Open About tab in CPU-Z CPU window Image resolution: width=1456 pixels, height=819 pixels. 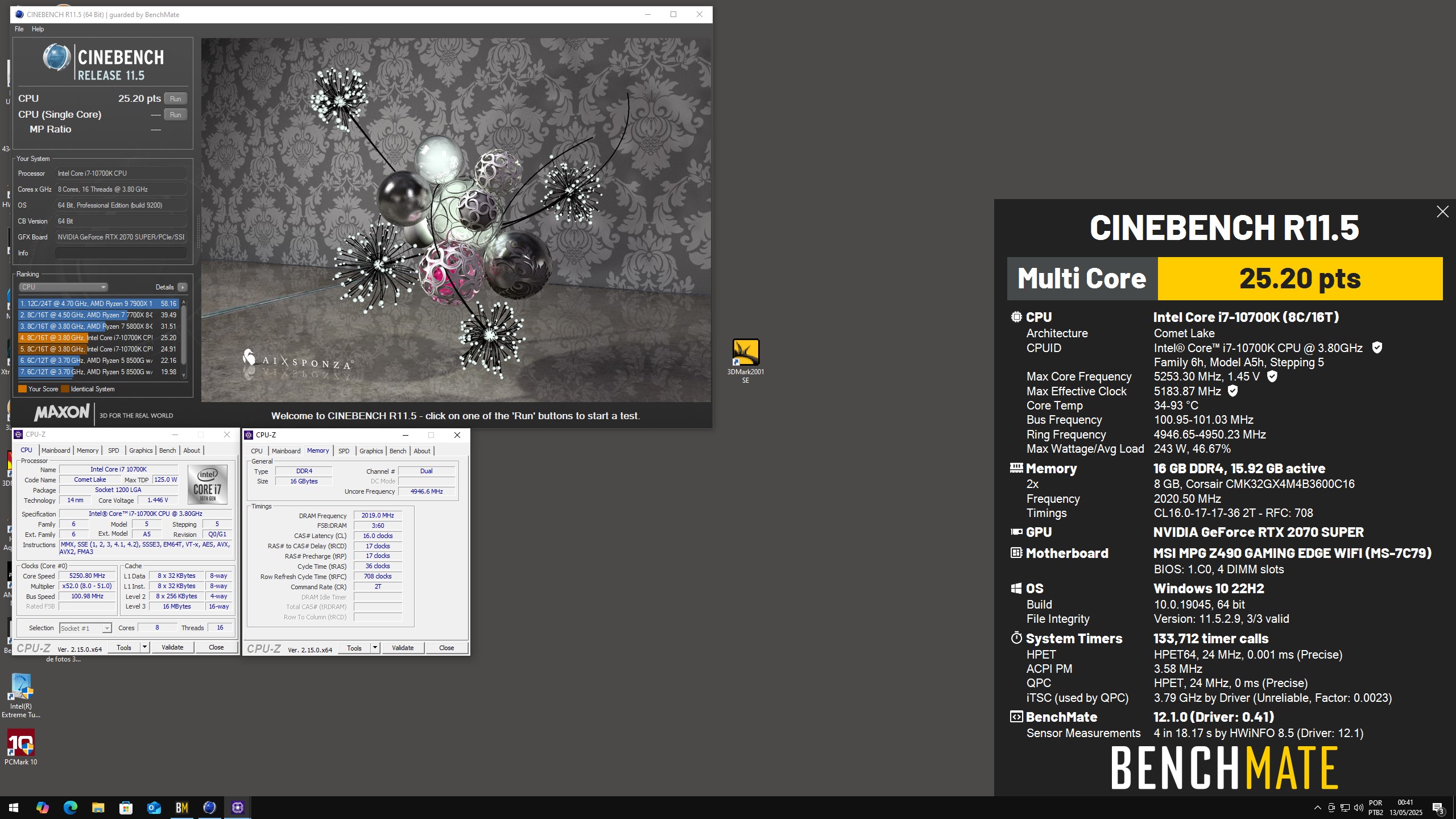tap(192, 450)
